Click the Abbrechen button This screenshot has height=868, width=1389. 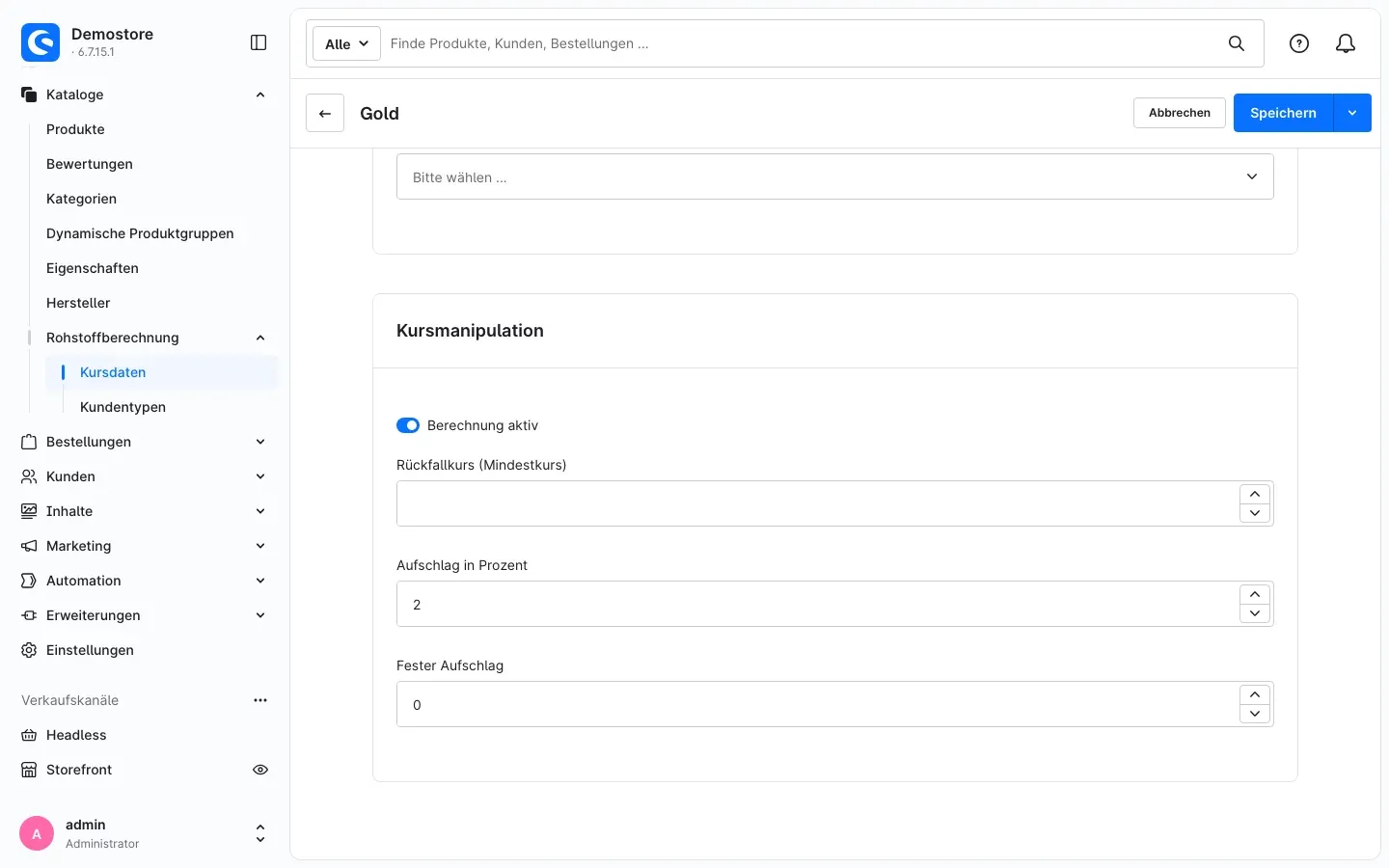point(1180,113)
